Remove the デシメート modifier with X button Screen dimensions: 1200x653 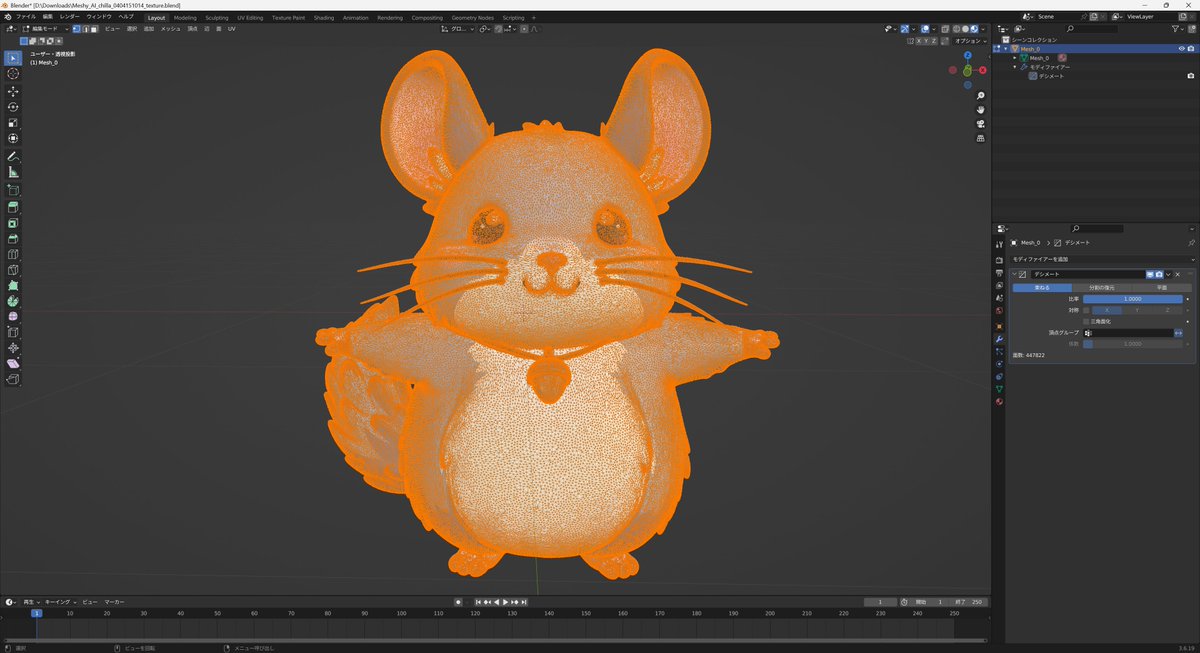pyautogui.click(x=1178, y=274)
